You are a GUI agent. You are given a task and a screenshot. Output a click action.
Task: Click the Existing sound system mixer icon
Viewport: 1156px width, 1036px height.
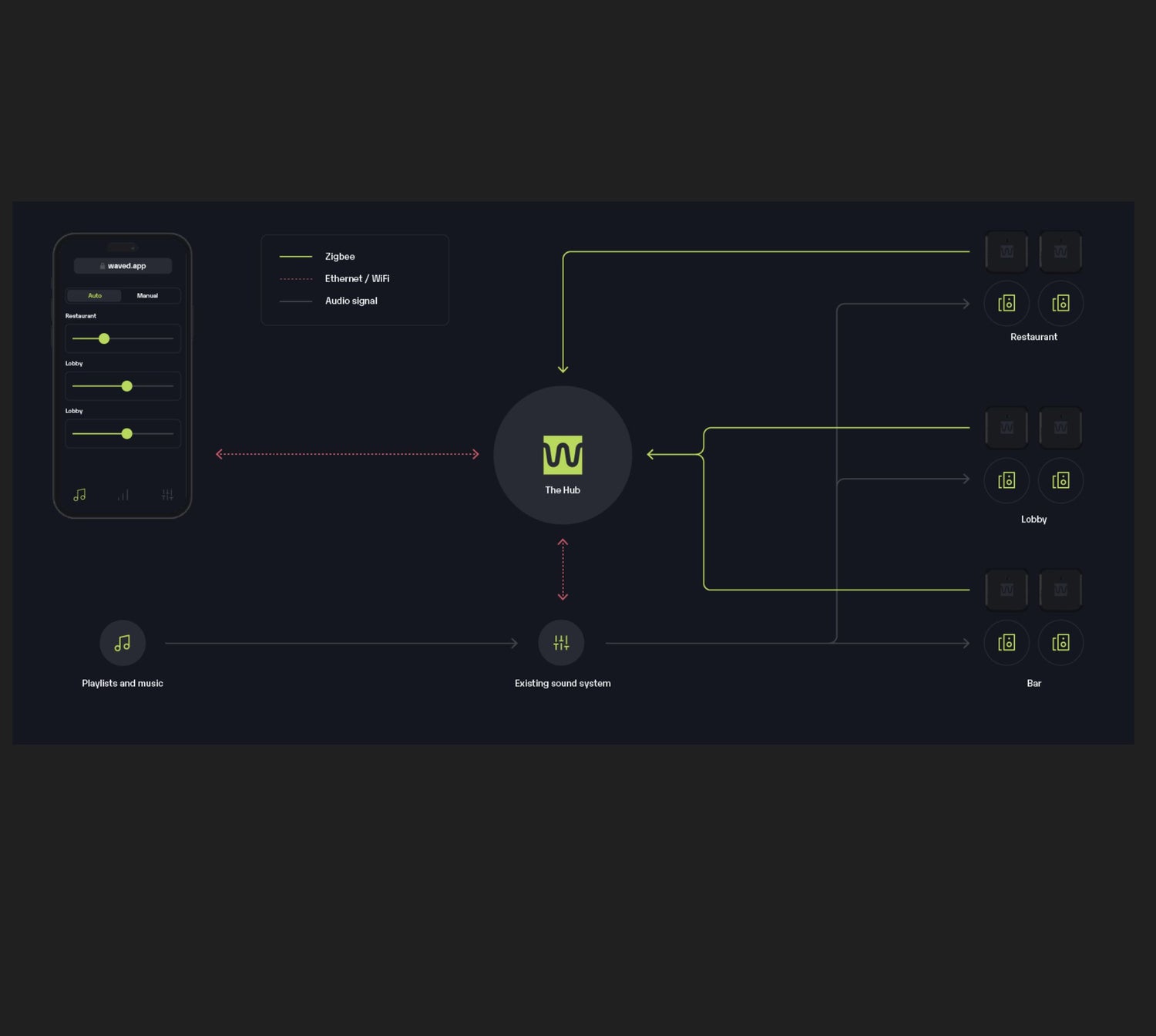(561, 643)
